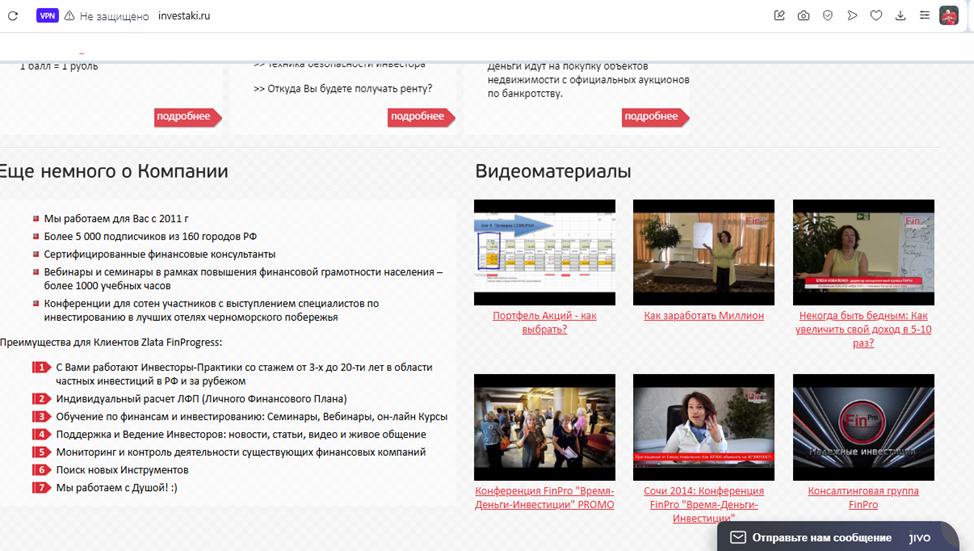Click the jivo logo in chat widget

[920, 538]
